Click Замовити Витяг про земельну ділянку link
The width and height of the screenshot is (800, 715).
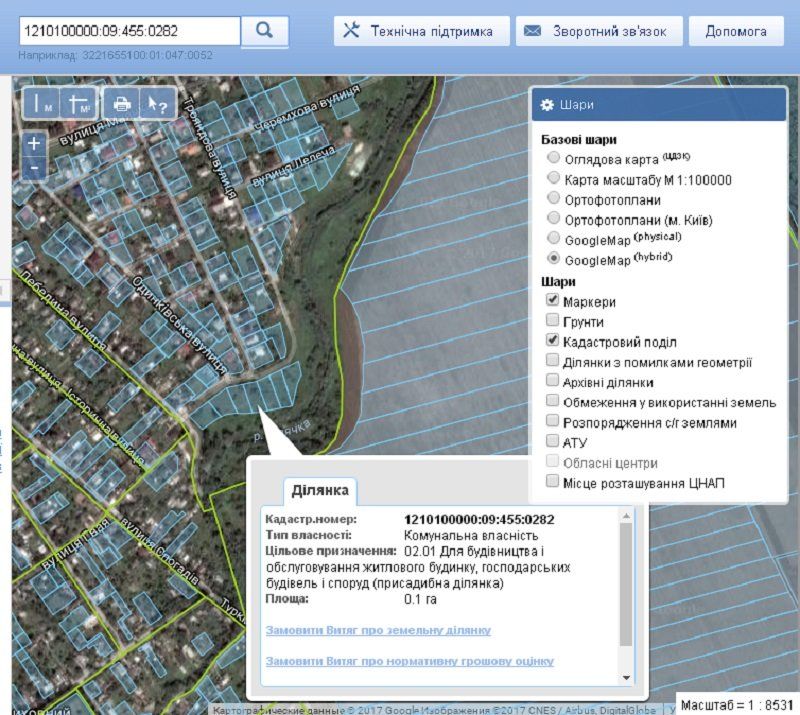(378, 631)
